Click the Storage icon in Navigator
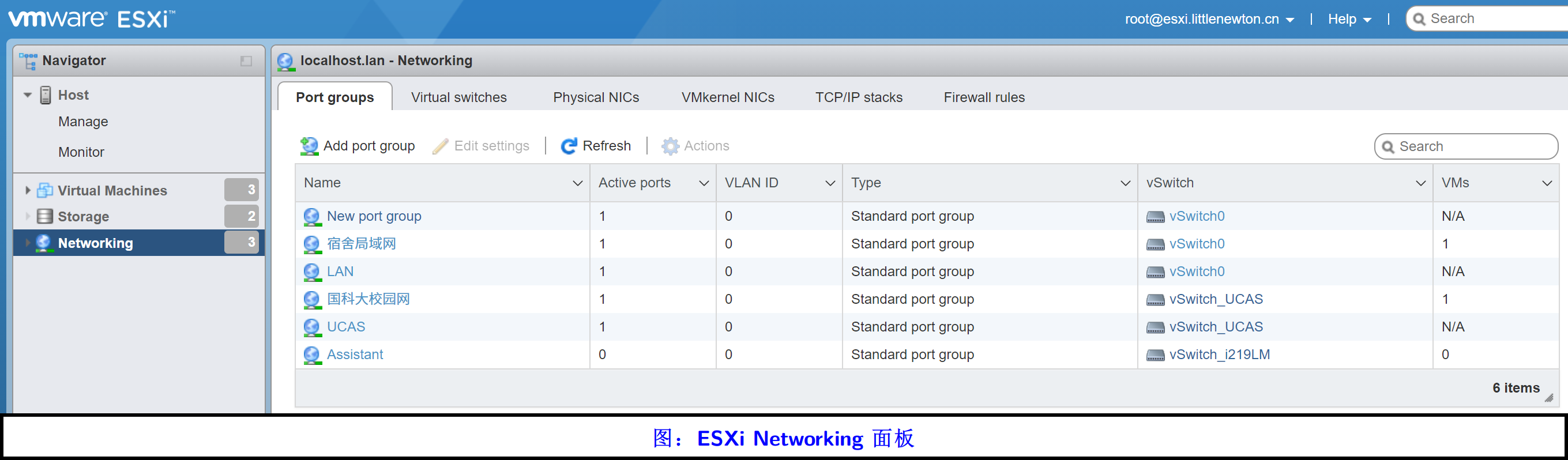This screenshot has width=1568, height=460. coord(44,217)
